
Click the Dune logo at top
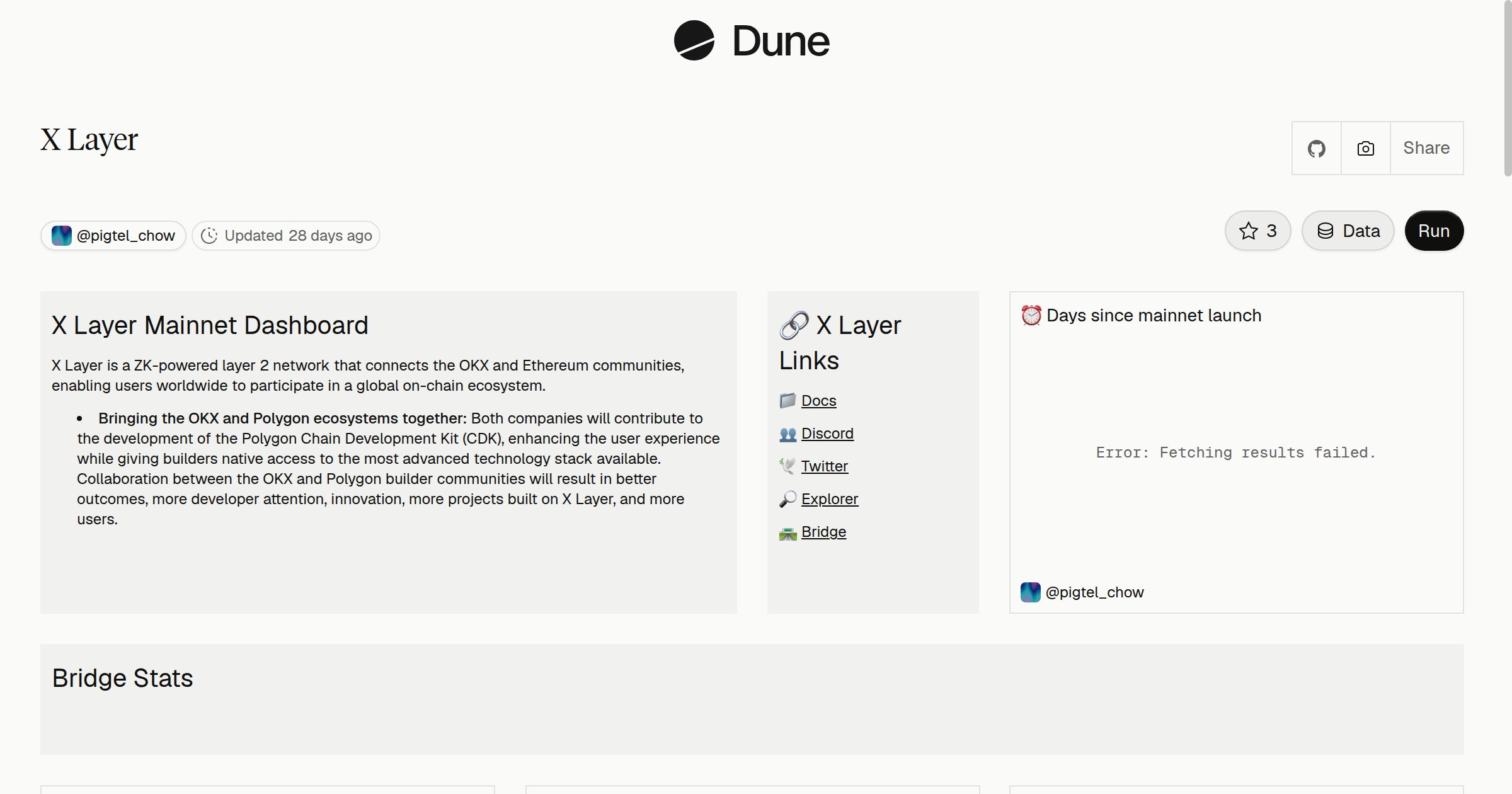tap(752, 41)
